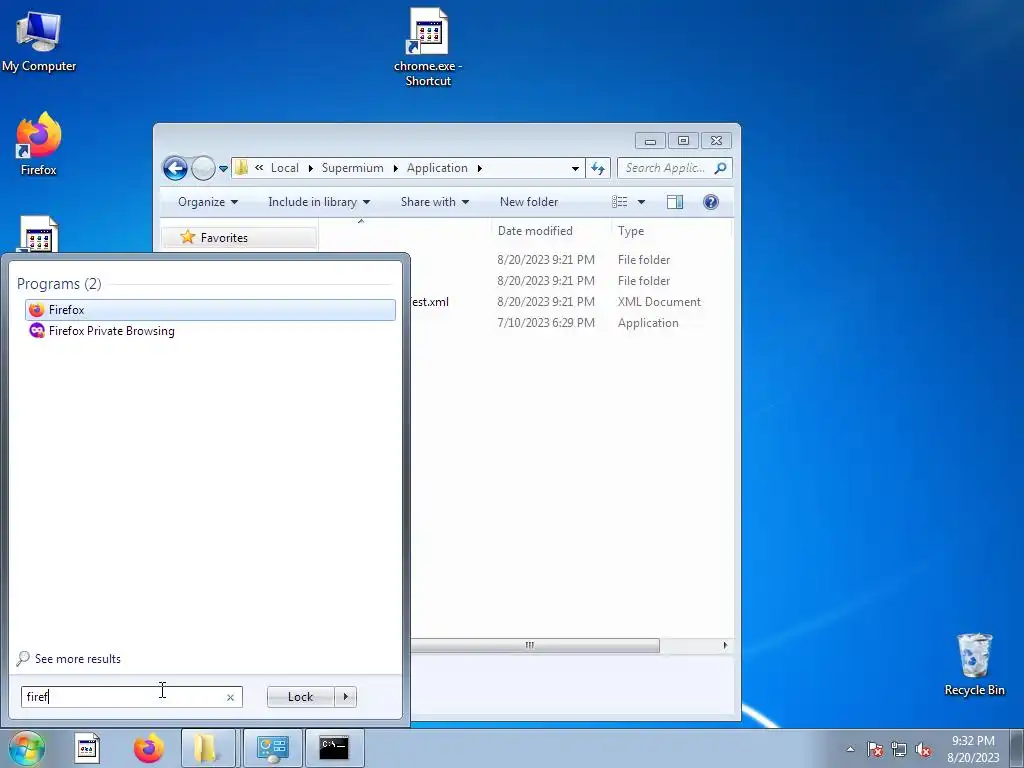Click the Programs (2) group header

pos(59,283)
